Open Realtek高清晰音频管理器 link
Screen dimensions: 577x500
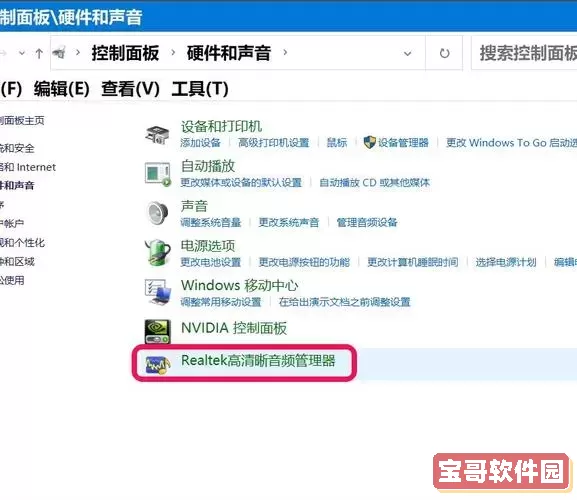(258, 361)
